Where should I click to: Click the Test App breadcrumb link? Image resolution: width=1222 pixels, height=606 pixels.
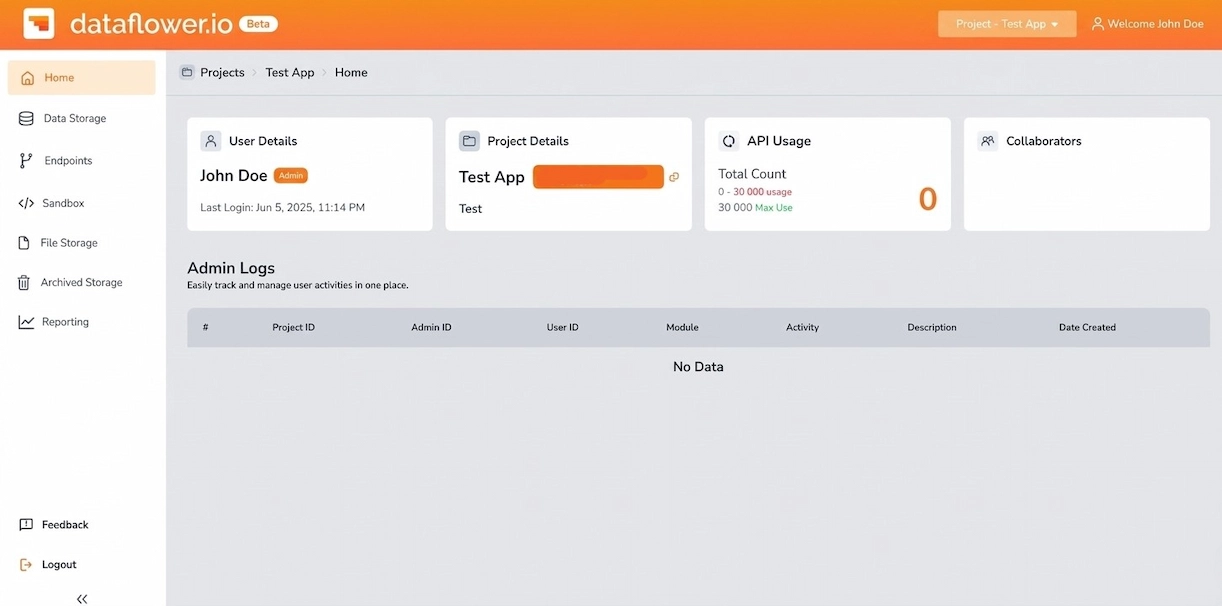tap(290, 72)
